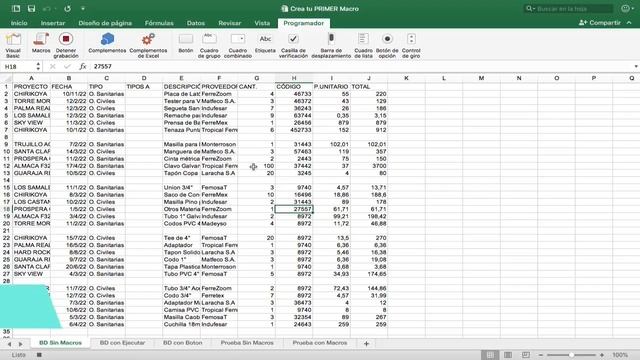Viewport: 640px width, 360px height.
Task: Switch to Normal view in status bar
Action: [490, 355]
